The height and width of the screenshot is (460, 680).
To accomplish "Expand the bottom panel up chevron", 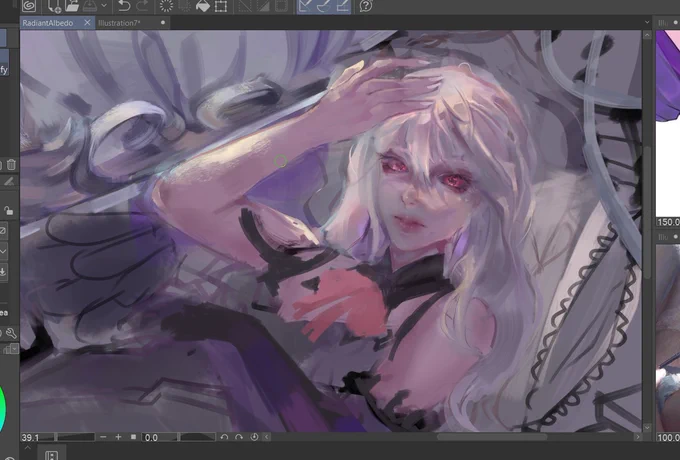I will [x=27, y=448].
